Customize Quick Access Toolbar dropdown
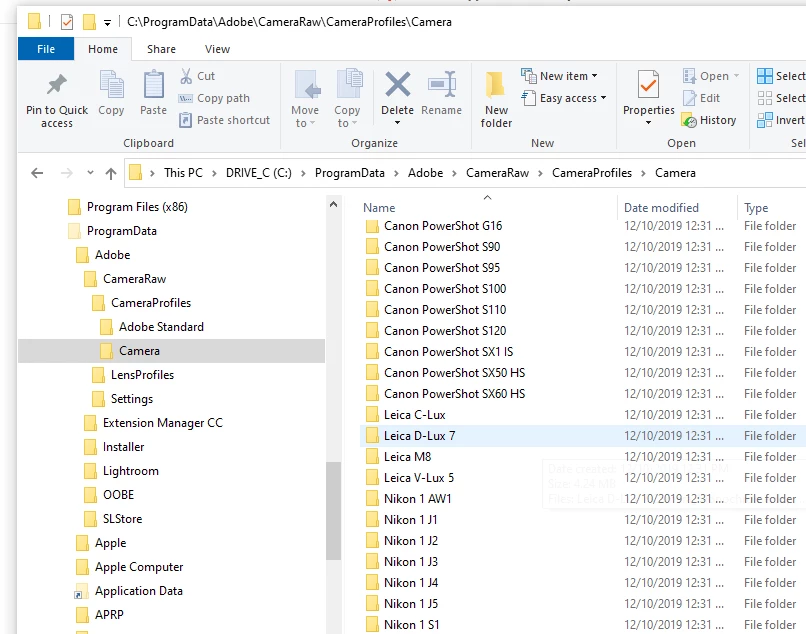Screen dimensions: 806x634 point(107,23)
